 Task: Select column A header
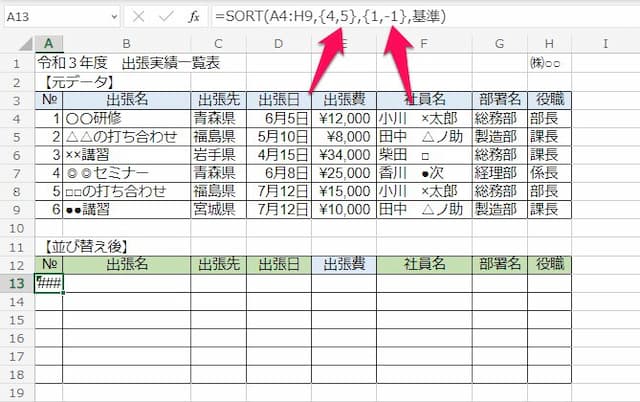click(x=49, y=44)
